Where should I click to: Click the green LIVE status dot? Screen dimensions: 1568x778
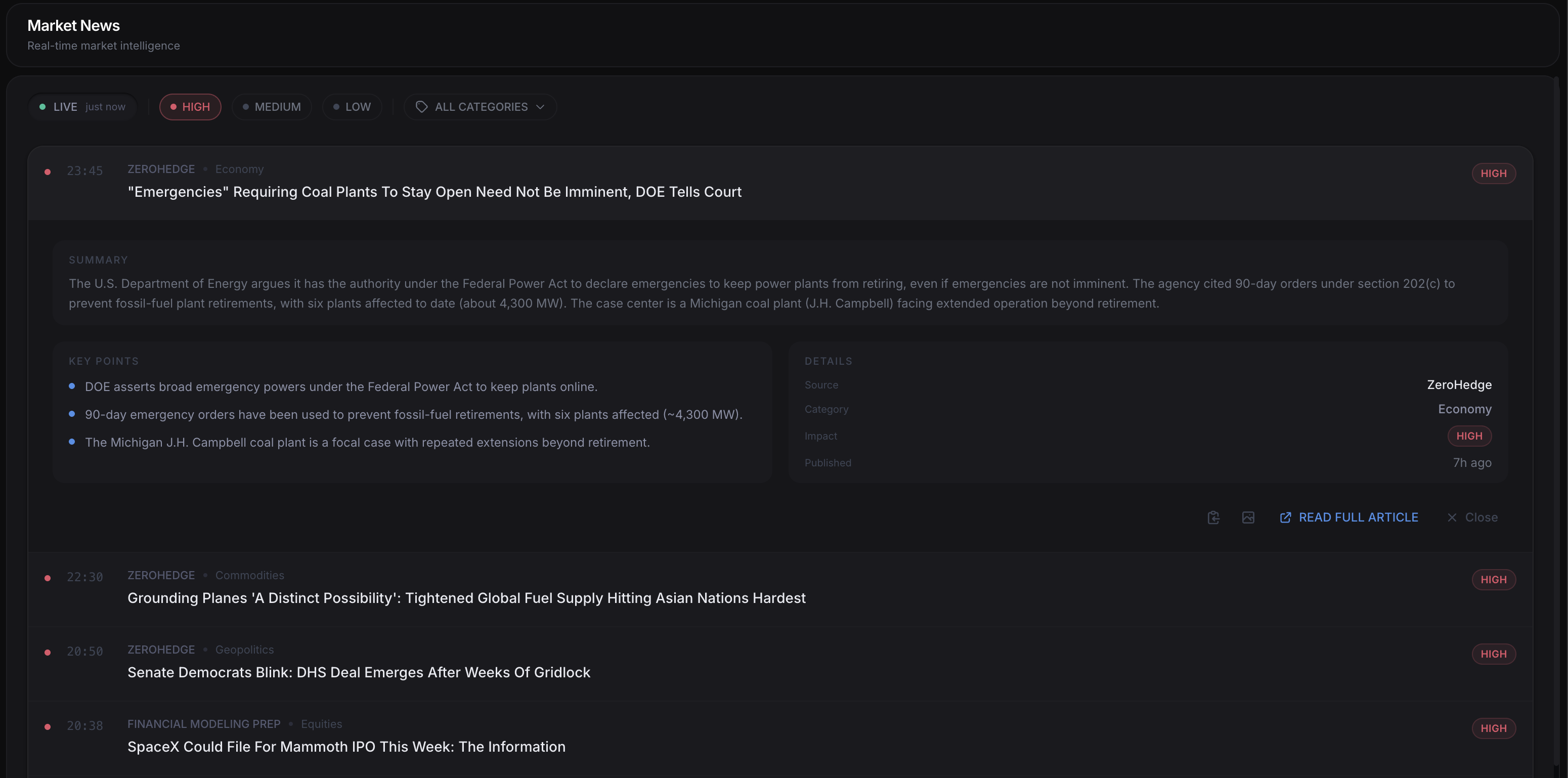pyautogui.click(x=42, y=107)
